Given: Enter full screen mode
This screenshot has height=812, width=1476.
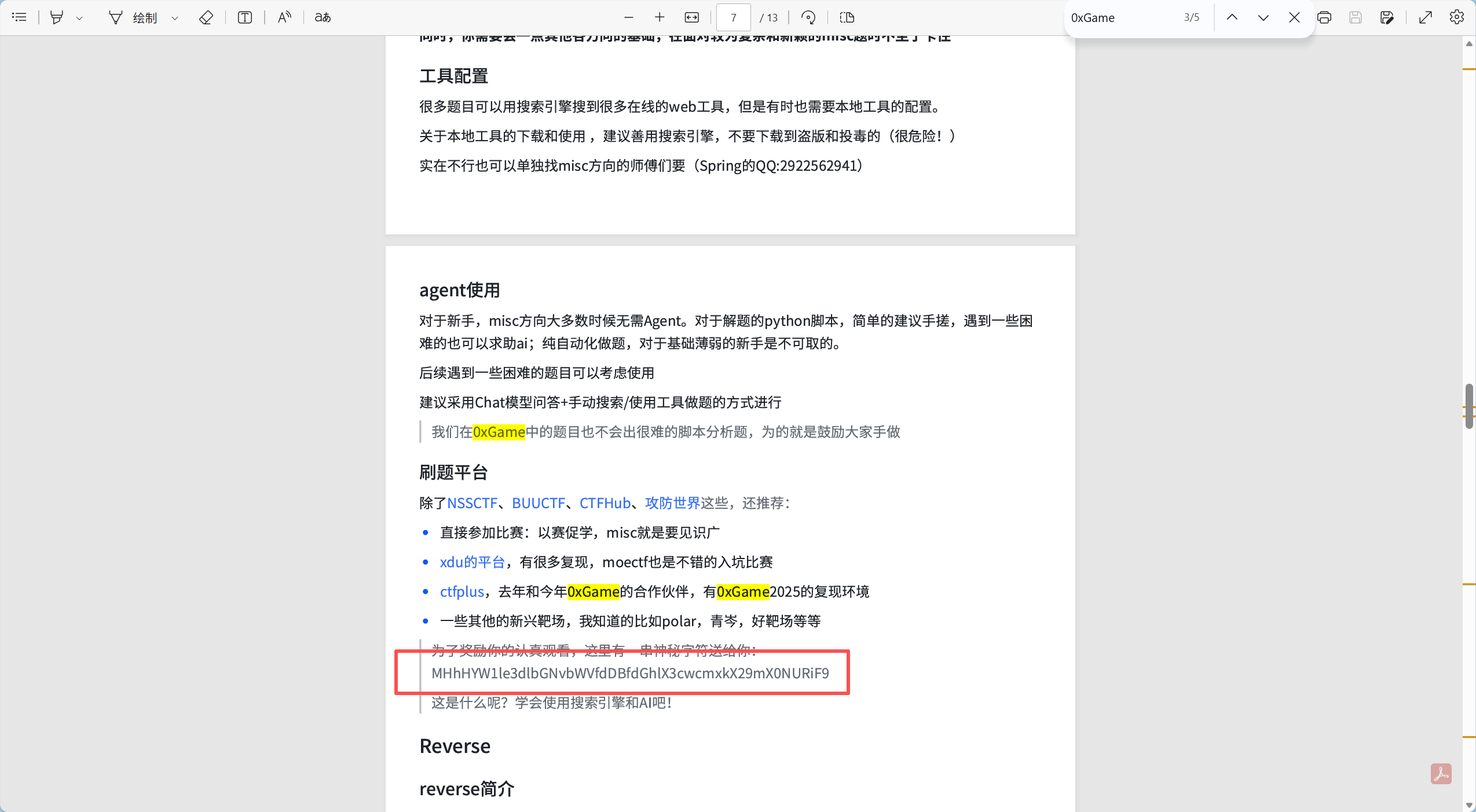Looking at the screenshot, I should click(x=1426, y=17).
